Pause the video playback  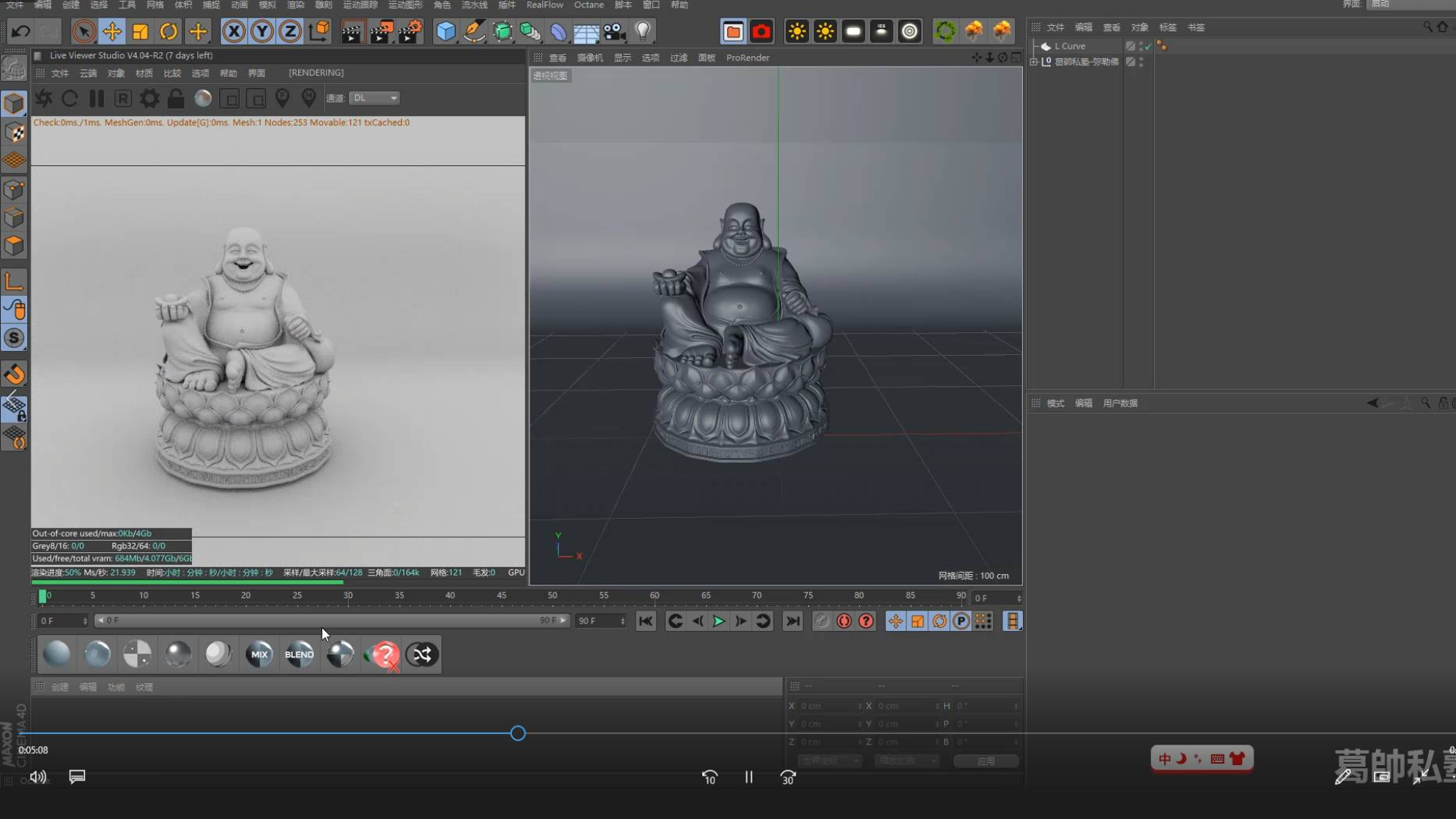point(748,777)
